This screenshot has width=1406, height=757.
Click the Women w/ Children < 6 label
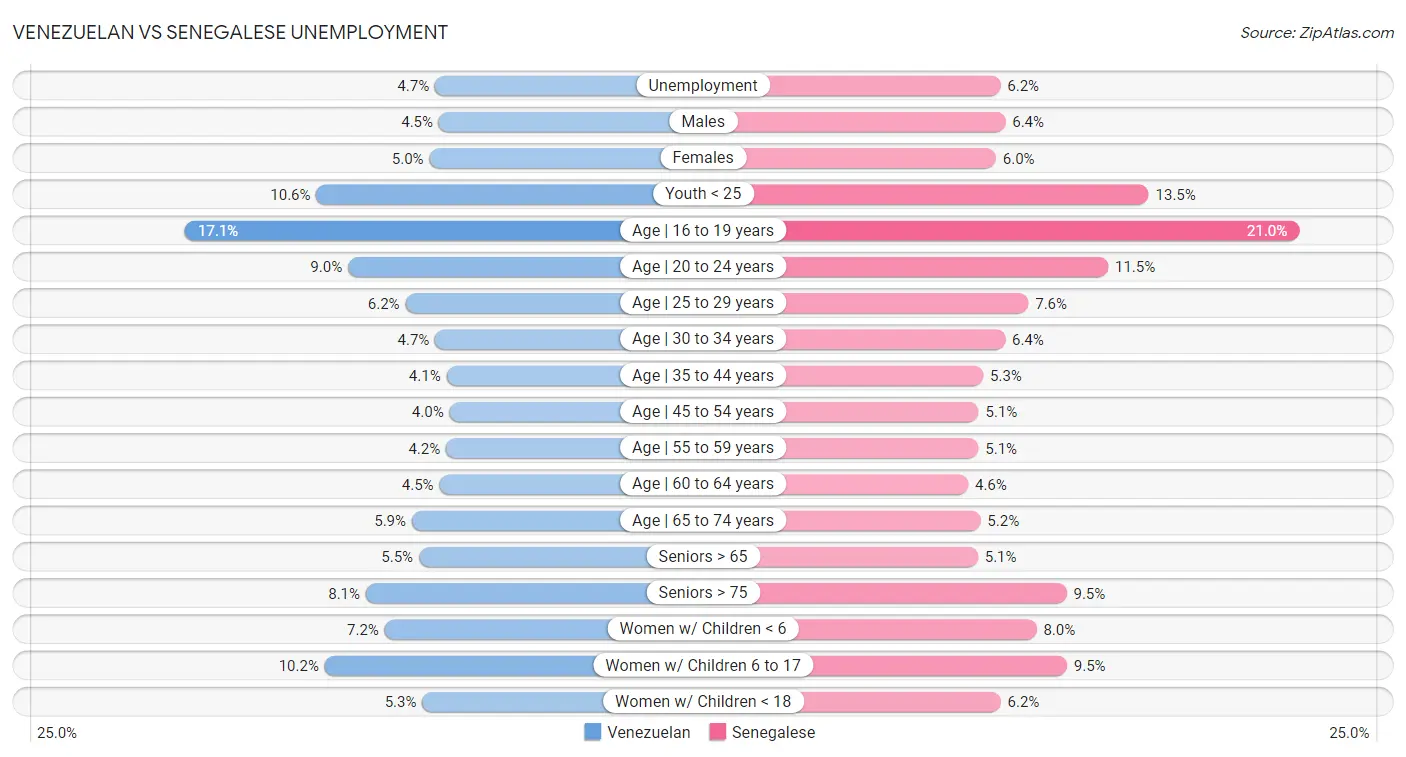(703, 629)
